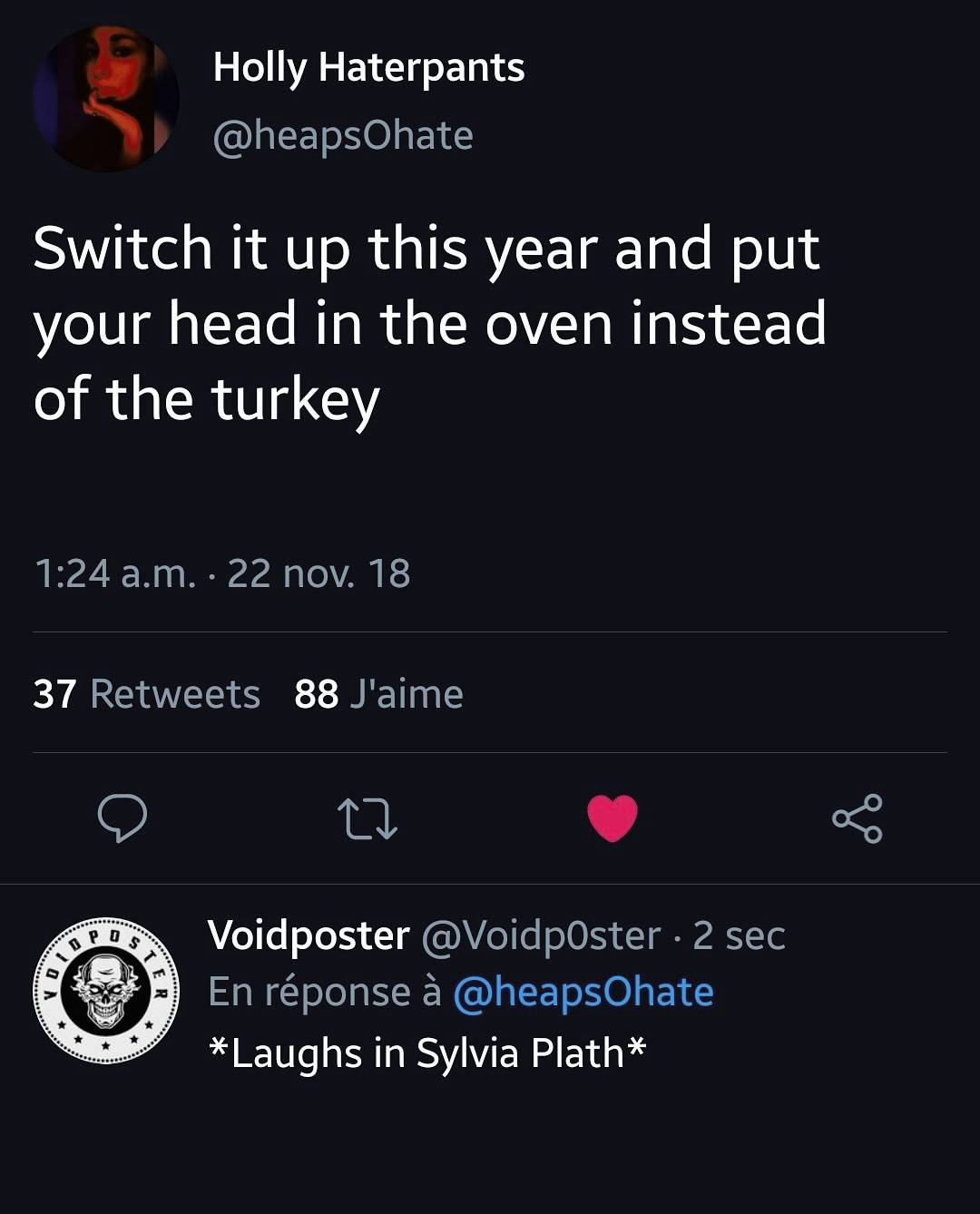Screen dimensions: 980x1214
Task: Open Holly Haterpants' profile name
Action: pos(367,67)
